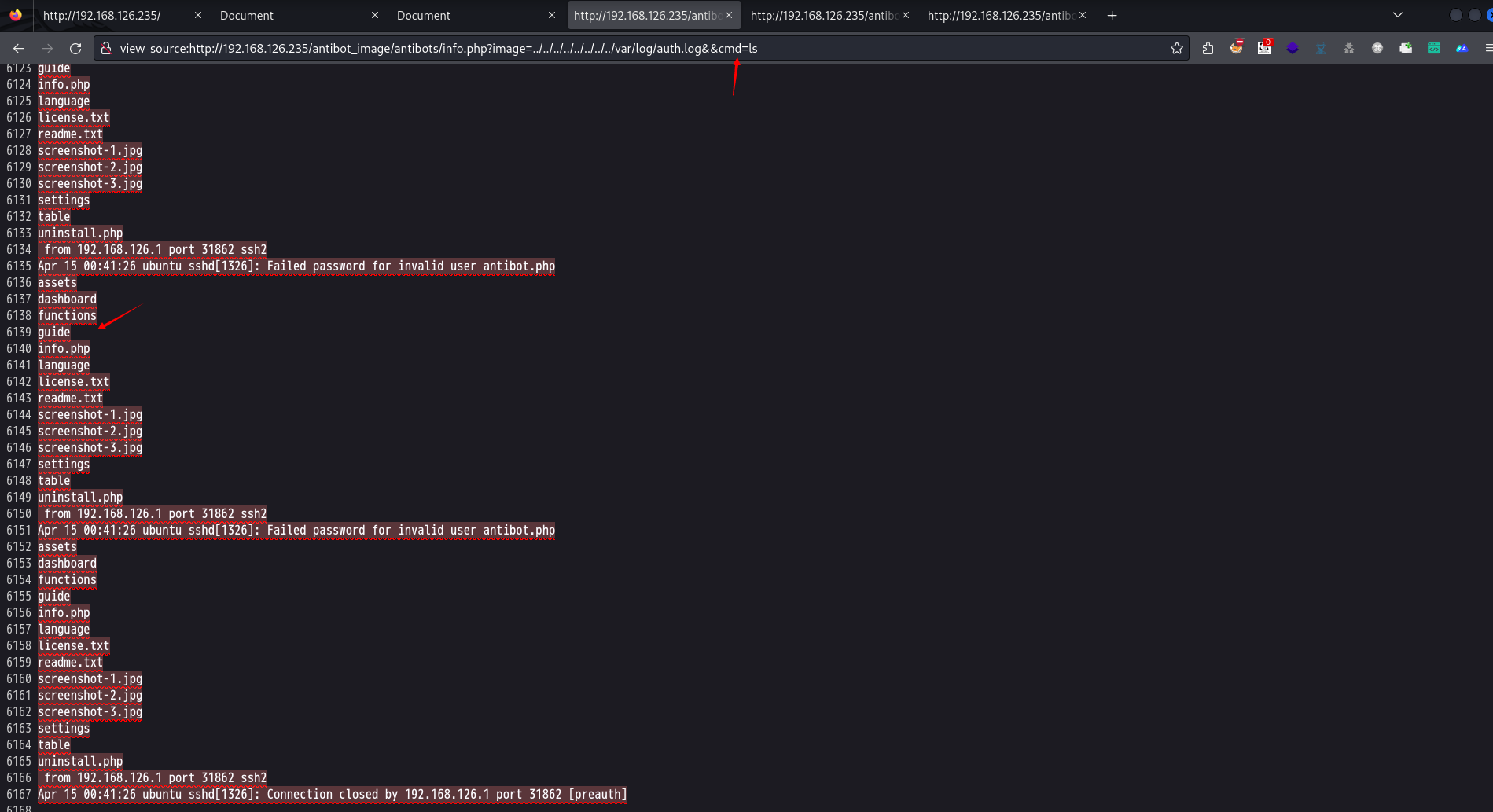Click 'Failed password' log entry on line 6135
The width and height of the screenshot is (1493, 812).
pyautogui.click(x=296, y=266)
